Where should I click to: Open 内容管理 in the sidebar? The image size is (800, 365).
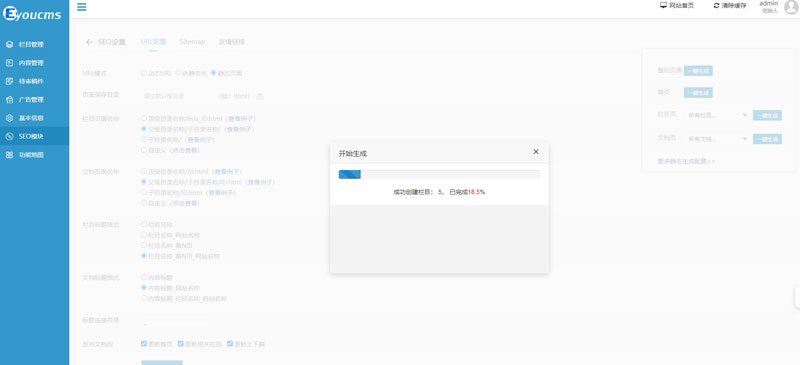pos(34,63)
